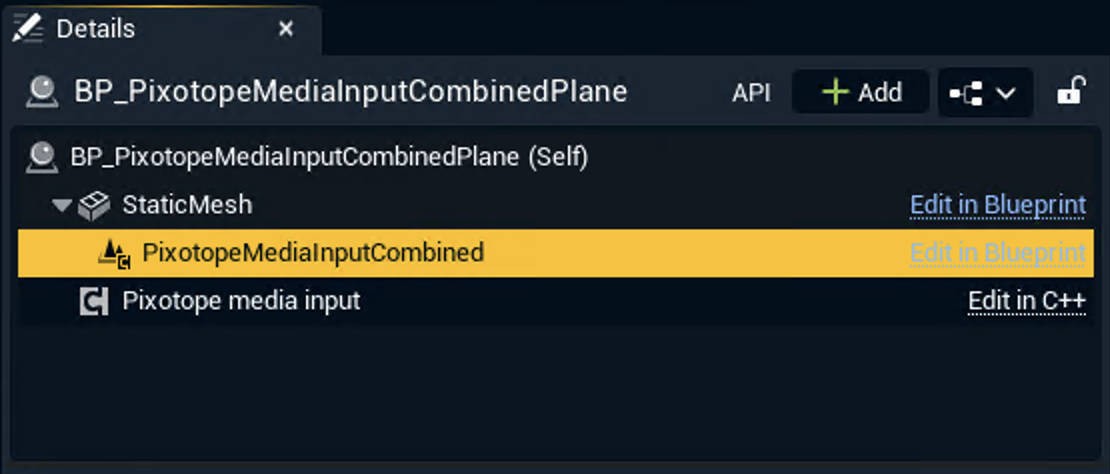Switch to the Details tab
Image resolution: width=1110 pixels, height=474 pixels.
click(x=96, y=29)
